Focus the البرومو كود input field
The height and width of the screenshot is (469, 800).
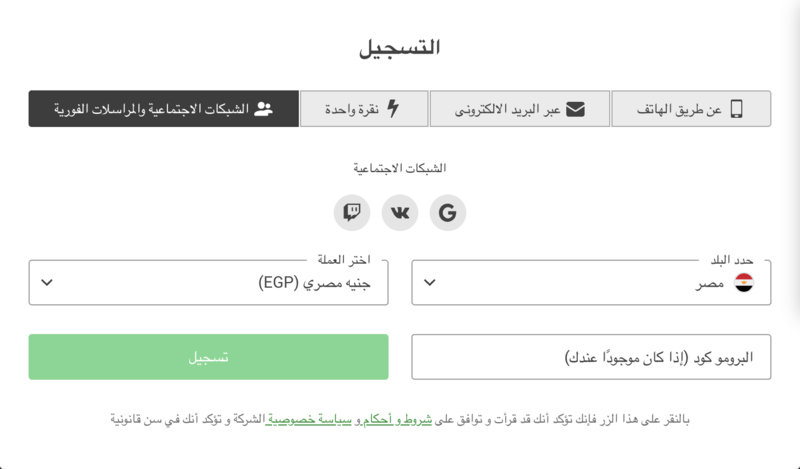(x=591, y=357)
